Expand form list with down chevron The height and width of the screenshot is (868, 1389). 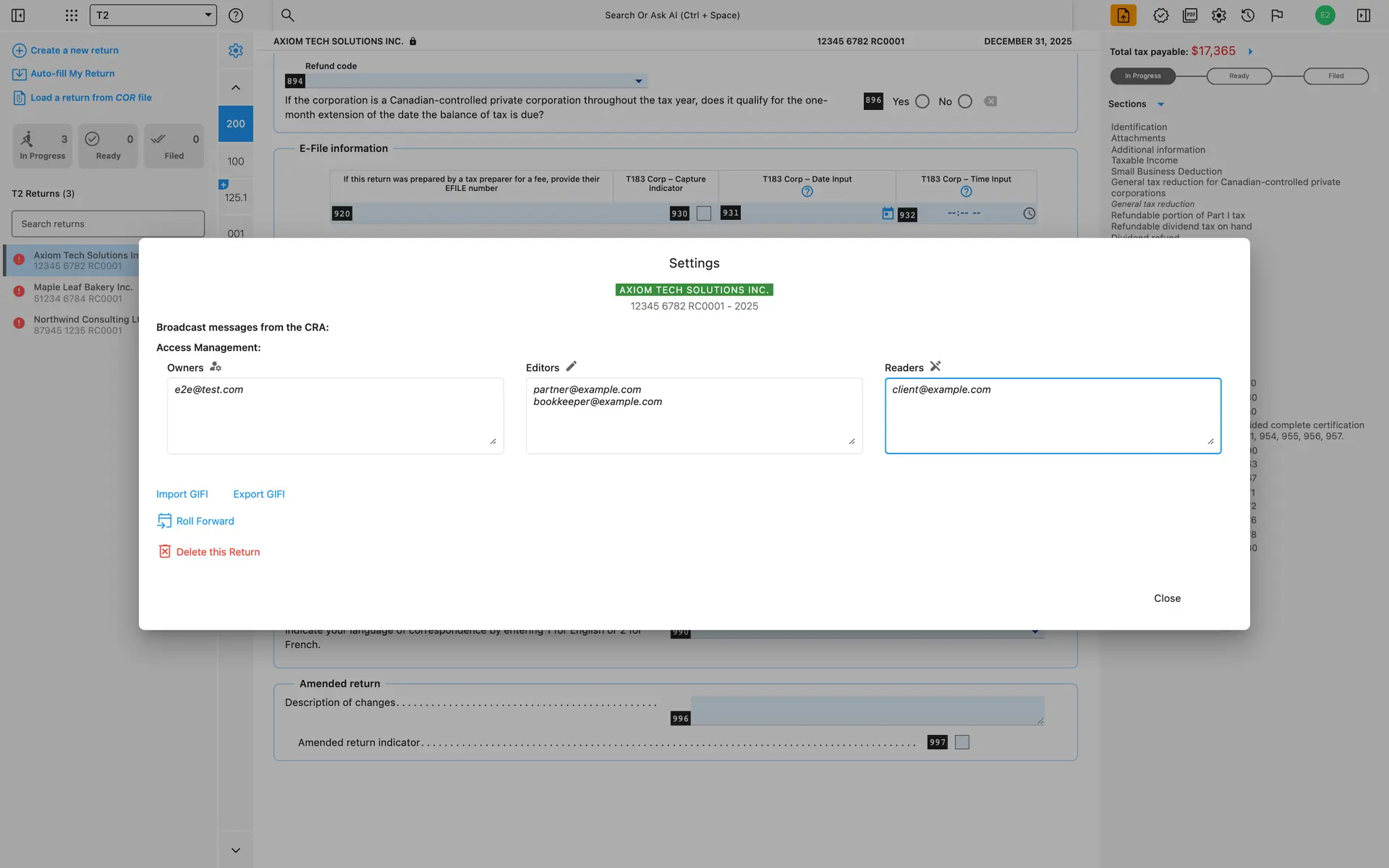[x=236, y=850]
